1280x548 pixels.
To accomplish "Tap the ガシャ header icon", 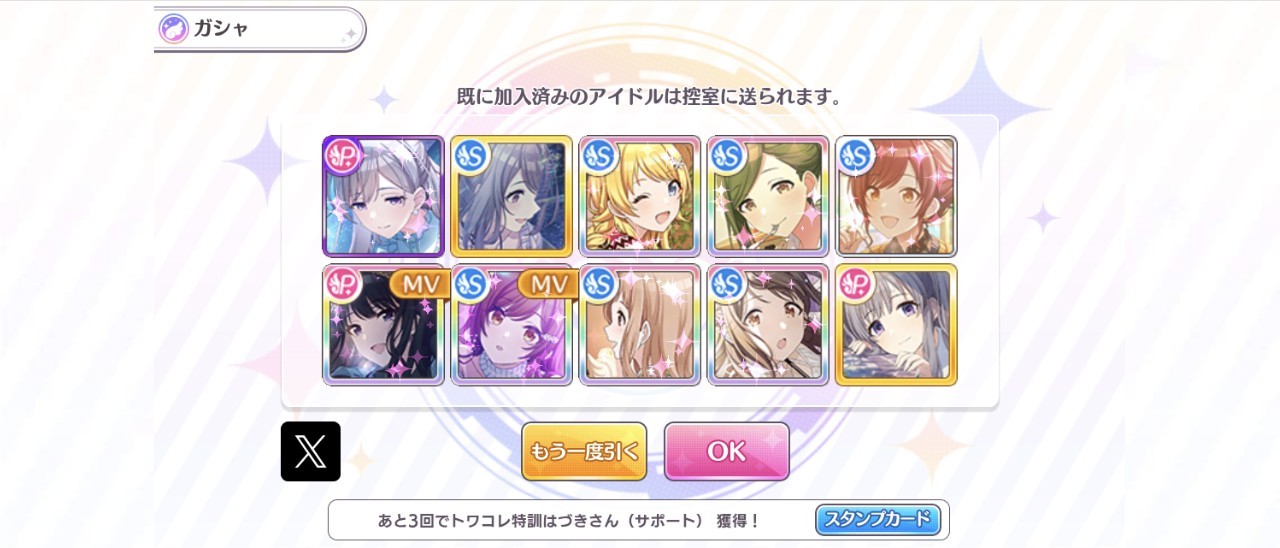I will pyautogui.click(x=174, y=28).
